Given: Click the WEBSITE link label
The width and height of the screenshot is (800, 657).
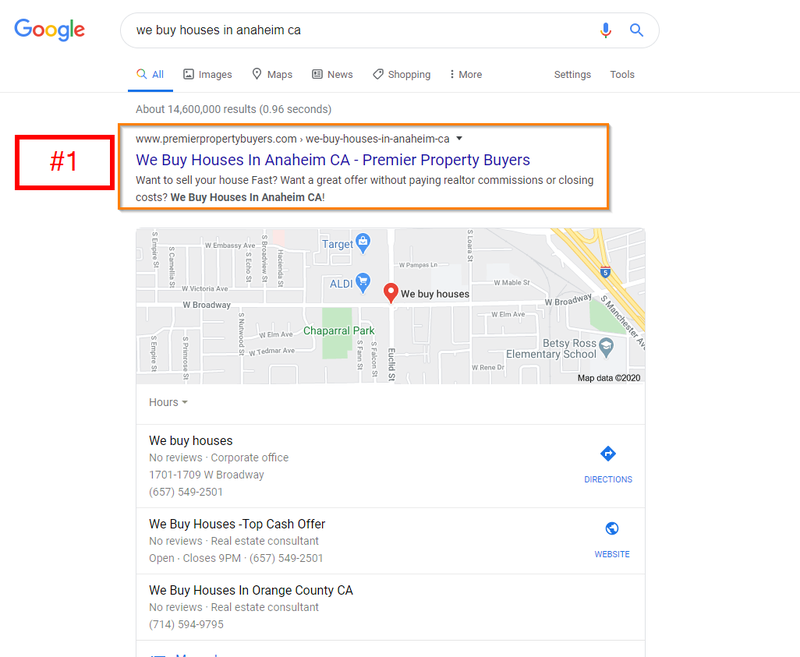Looking at the screenshot, I should pos(612,554).
